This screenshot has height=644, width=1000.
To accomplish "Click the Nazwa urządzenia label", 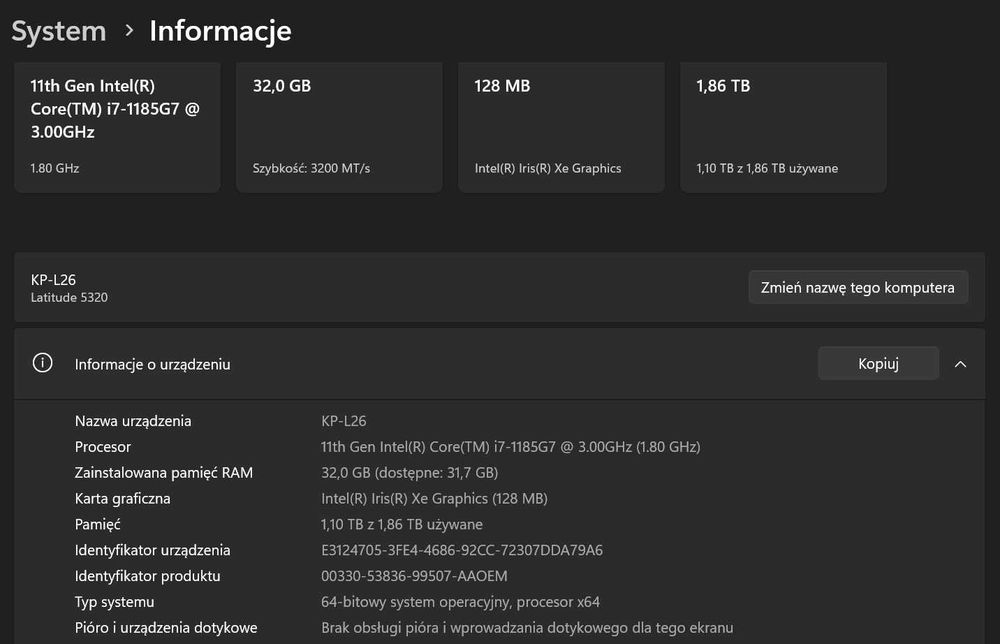I will click(x=133, y=421).
